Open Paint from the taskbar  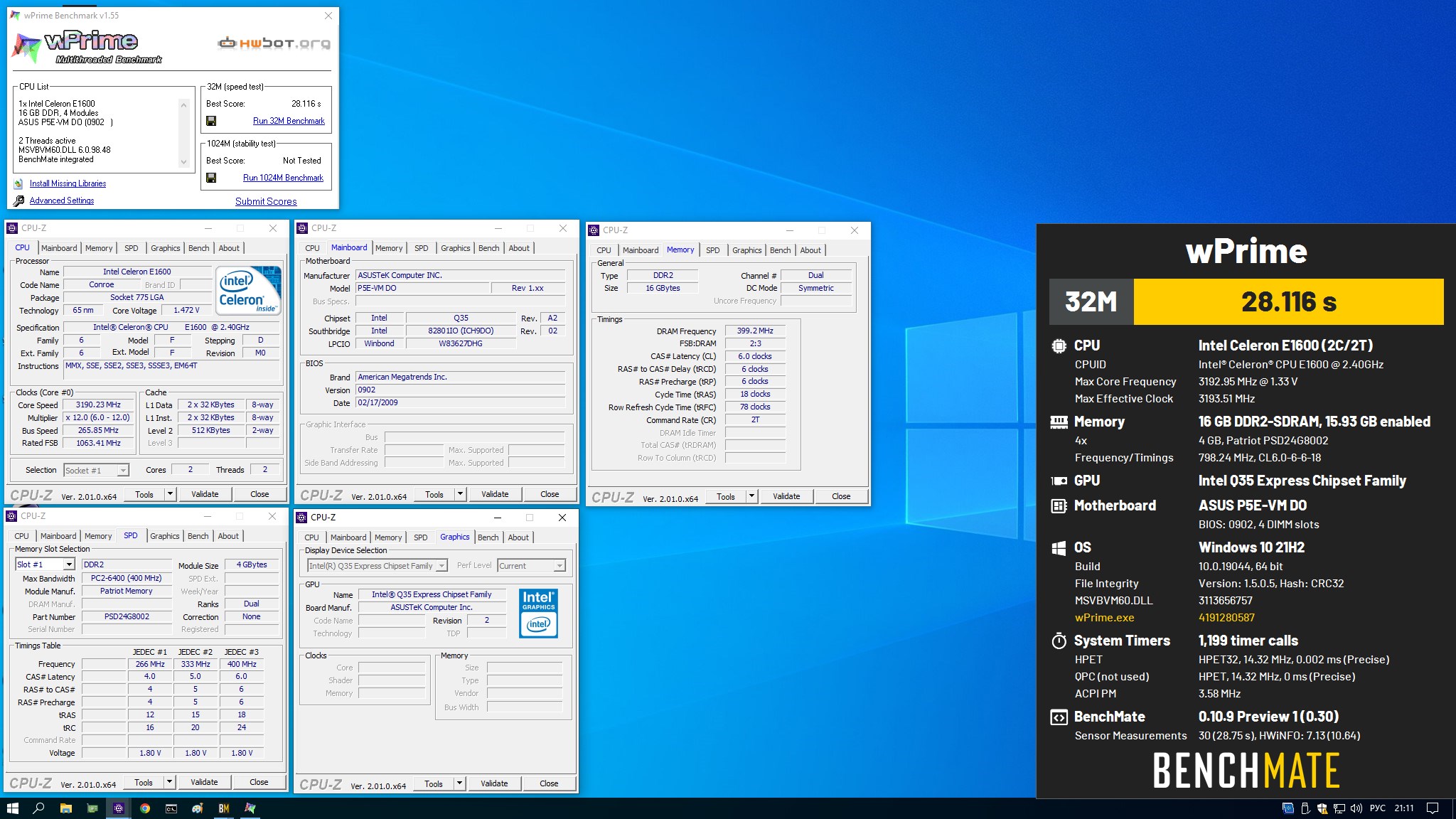pos(198,808)
